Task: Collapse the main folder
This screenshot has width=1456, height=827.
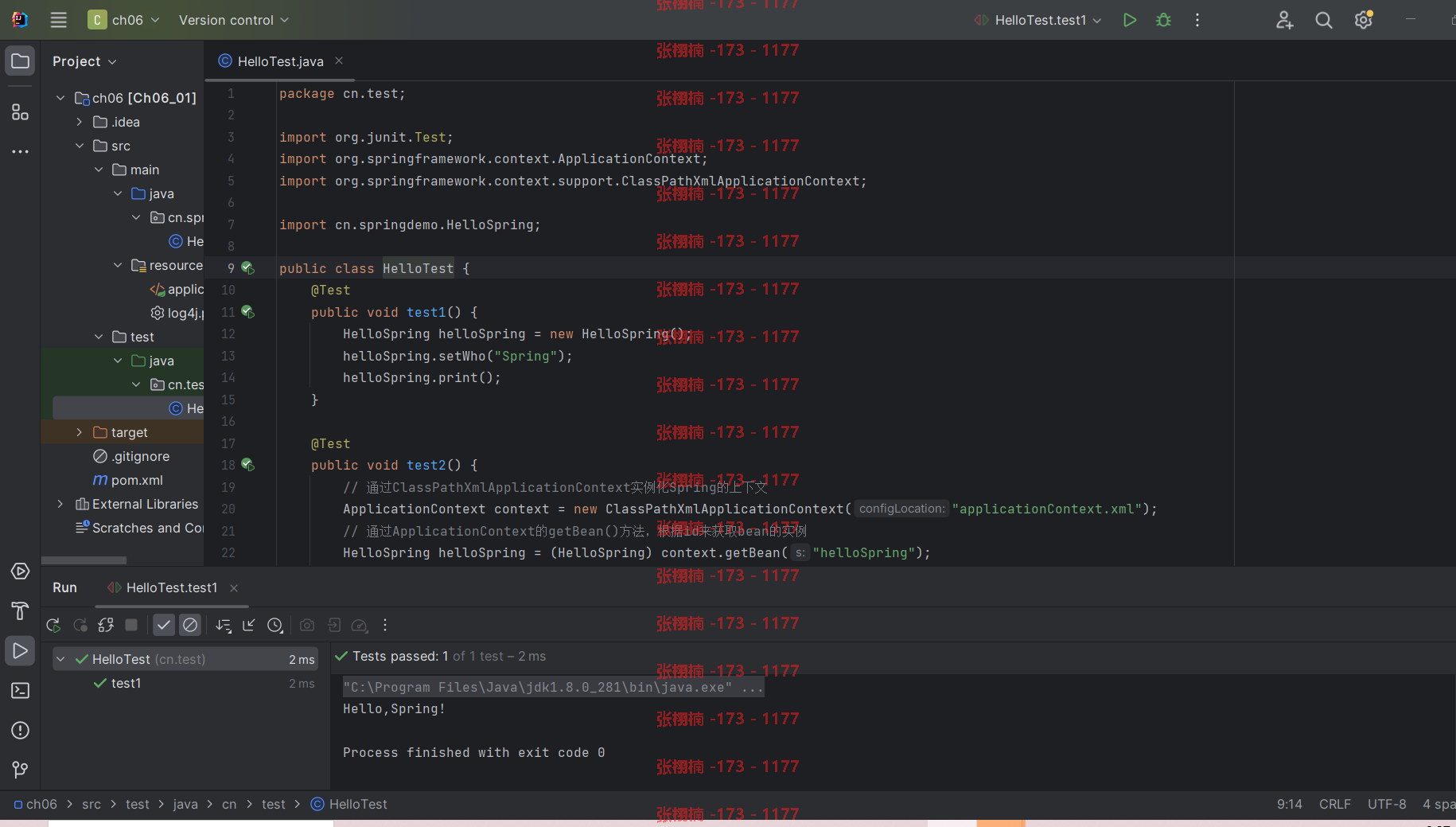Action: (99, 170)
